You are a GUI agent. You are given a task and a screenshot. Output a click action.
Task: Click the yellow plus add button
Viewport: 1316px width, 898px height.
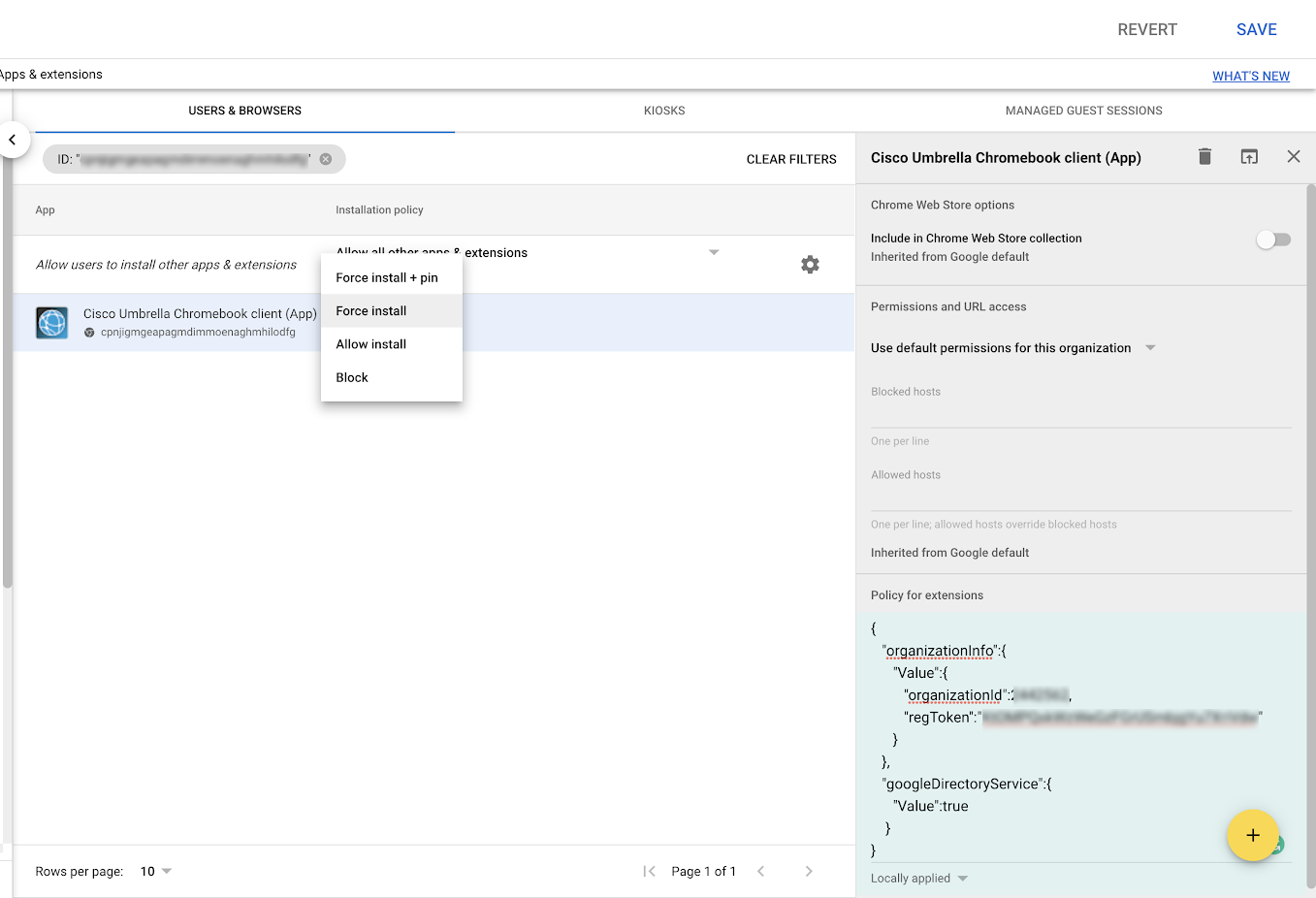[x=1253, y=835]
